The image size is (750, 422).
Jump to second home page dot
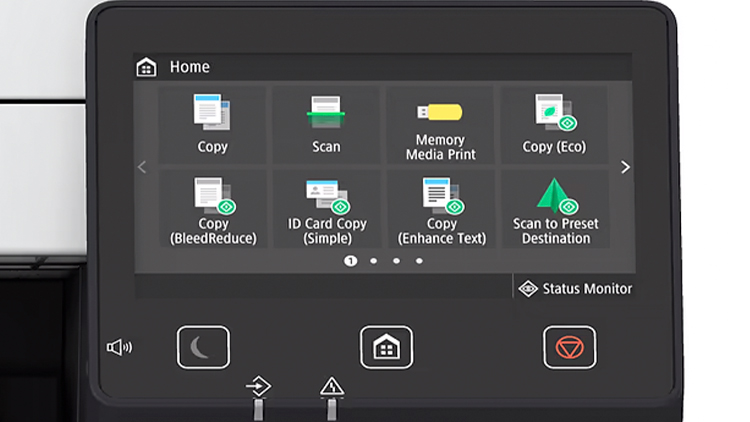click(x=373, y=261)
